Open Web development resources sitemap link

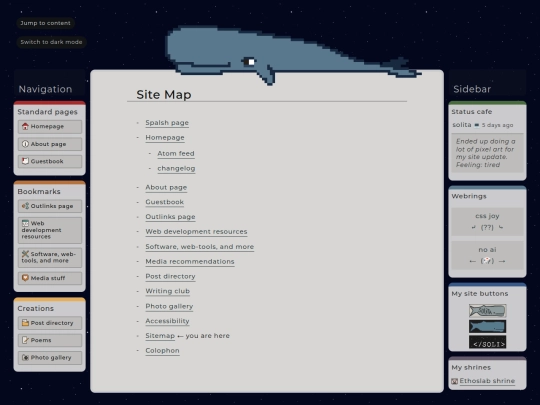(x=196, y=232)
